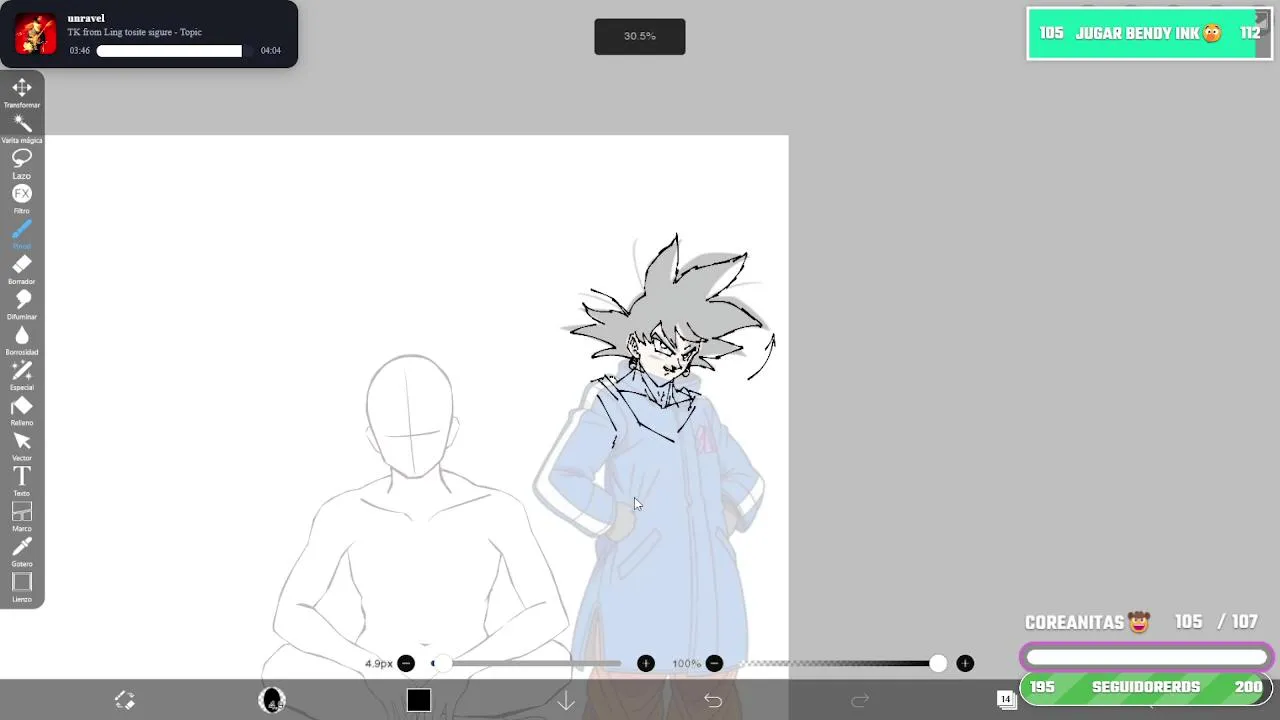Click the 30.5% zoom indicator
The image size is (1280, 720).
click(640, 36)
